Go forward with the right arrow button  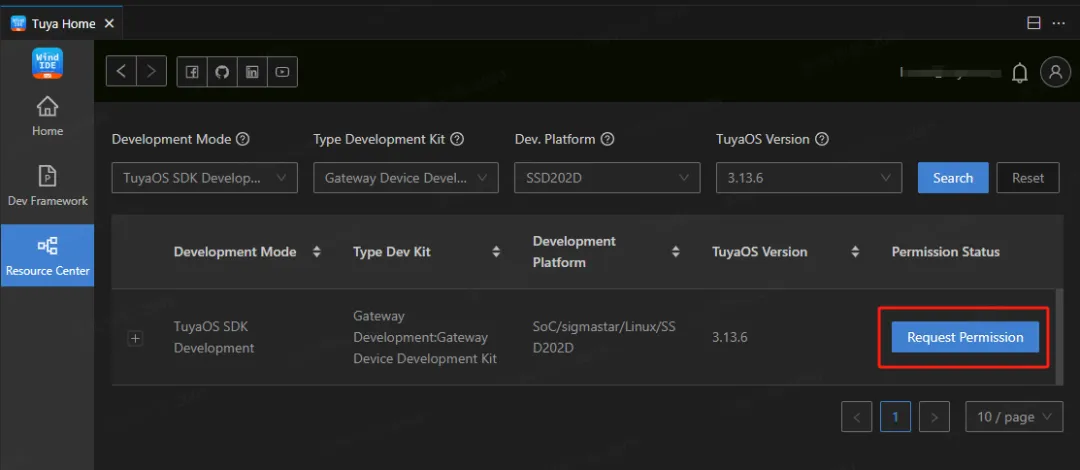coord(152,71)
